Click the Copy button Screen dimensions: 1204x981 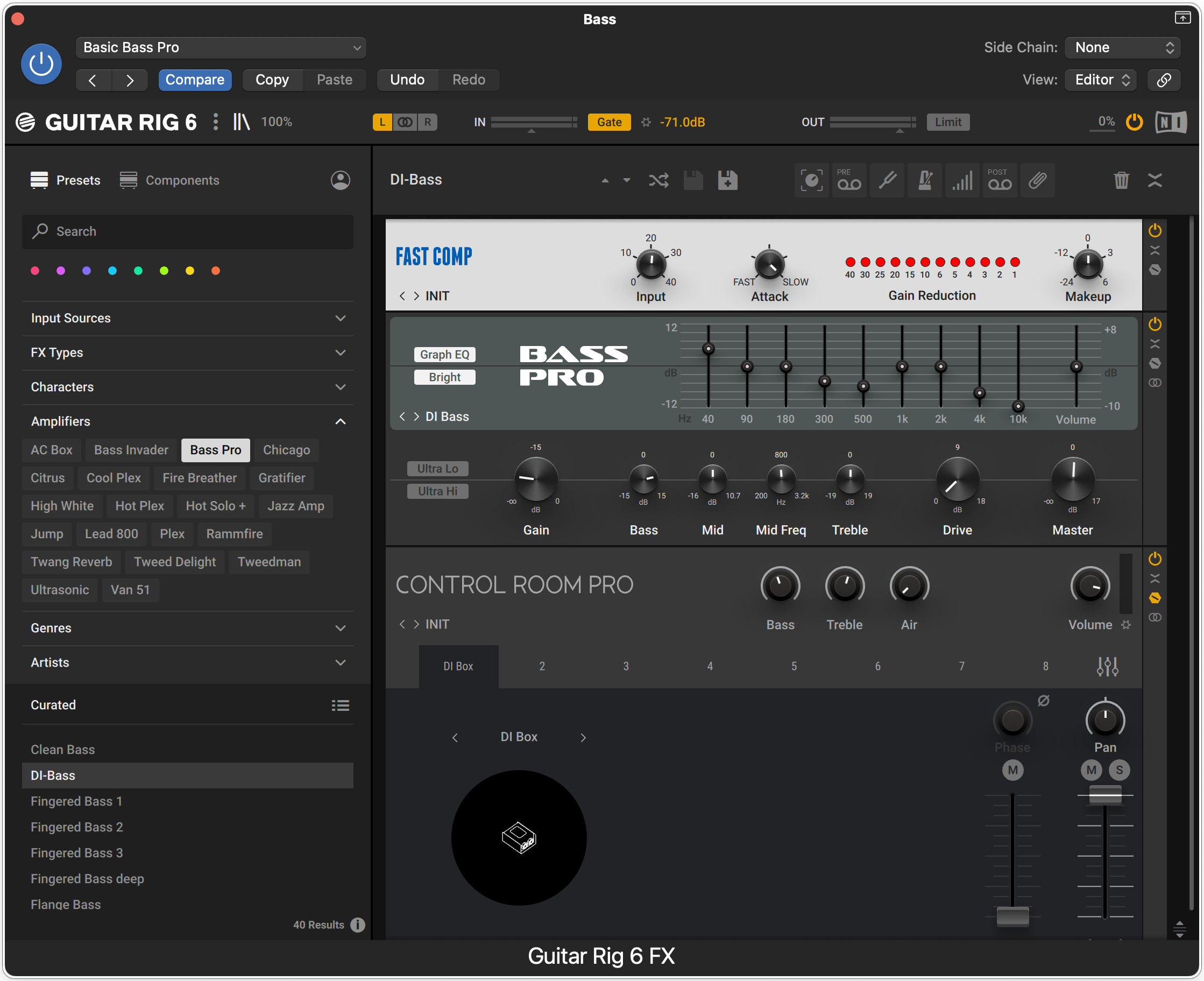coord(272,80)
